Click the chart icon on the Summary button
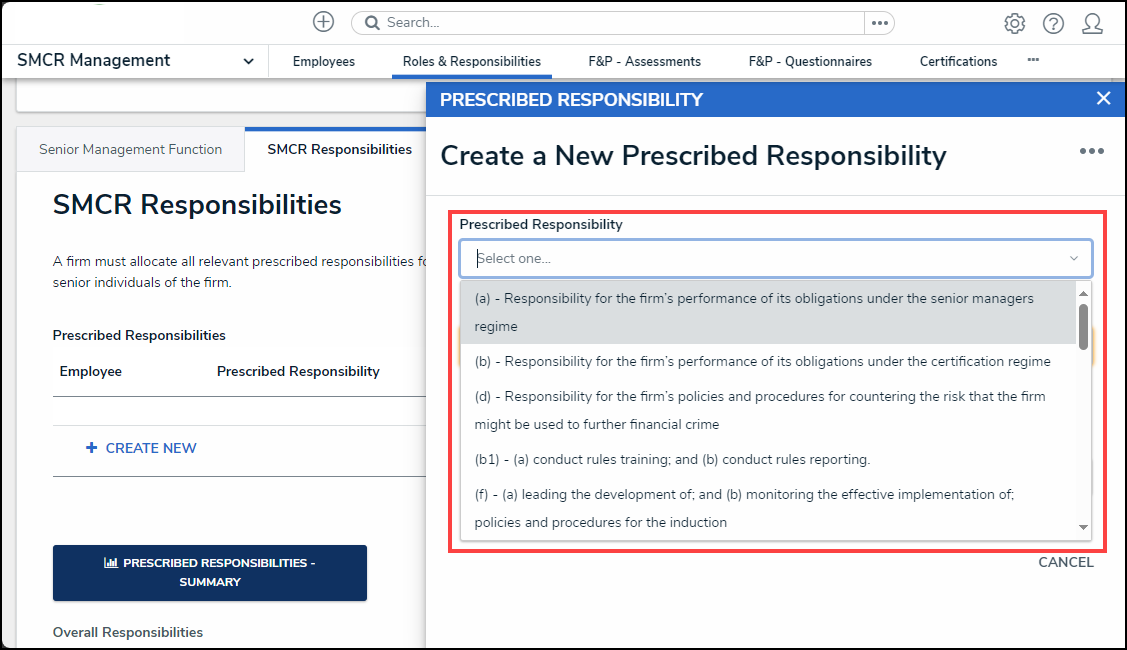Image resolution: width=1127 pixels, height=650 pixels. coord(113,563)
